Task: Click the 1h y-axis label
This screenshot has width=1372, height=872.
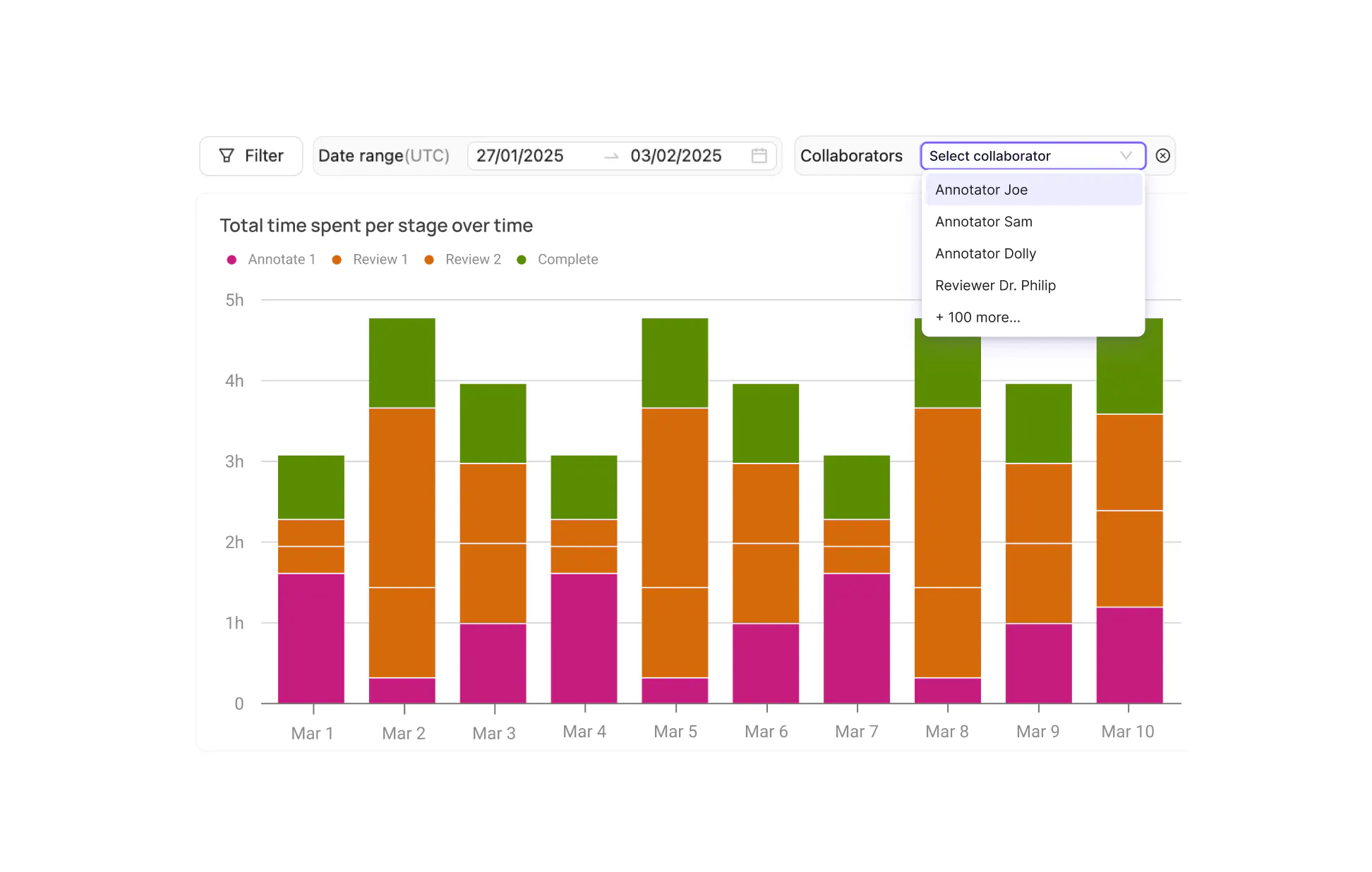Action: point(234,623)
